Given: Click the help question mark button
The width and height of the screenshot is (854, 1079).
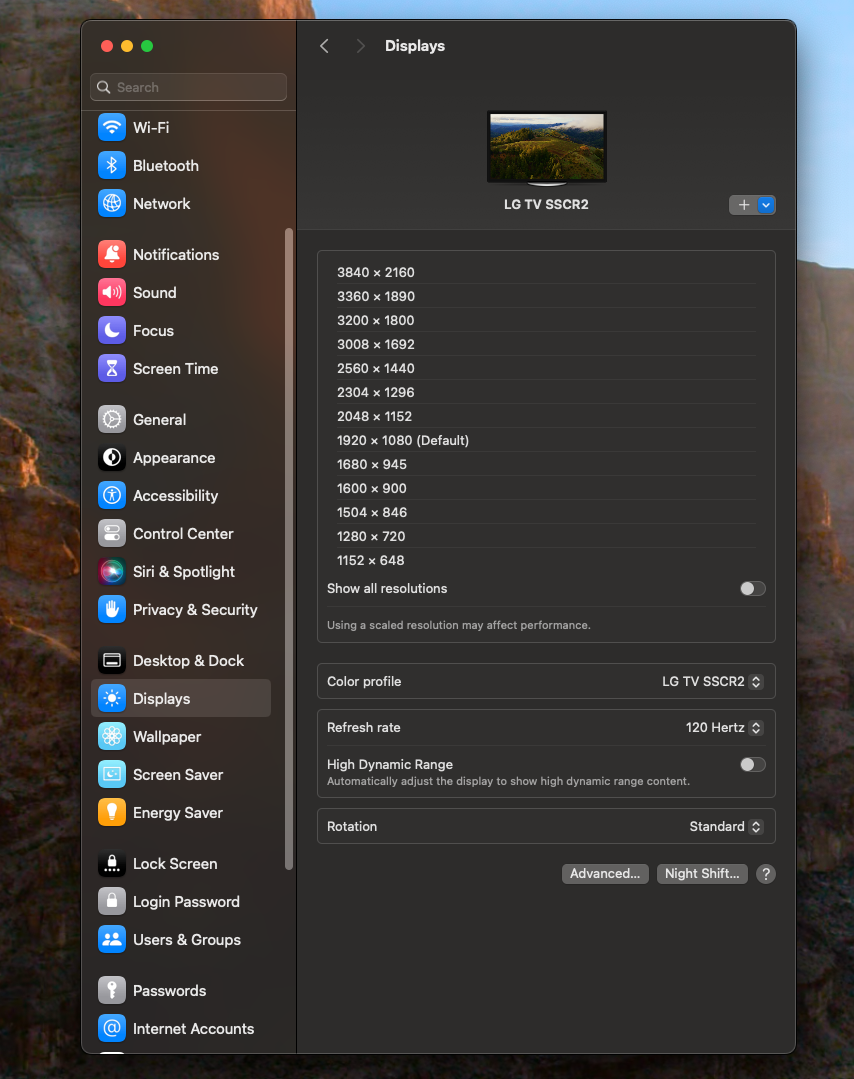Looking at the screenshot, I should [x=765, y=874].
